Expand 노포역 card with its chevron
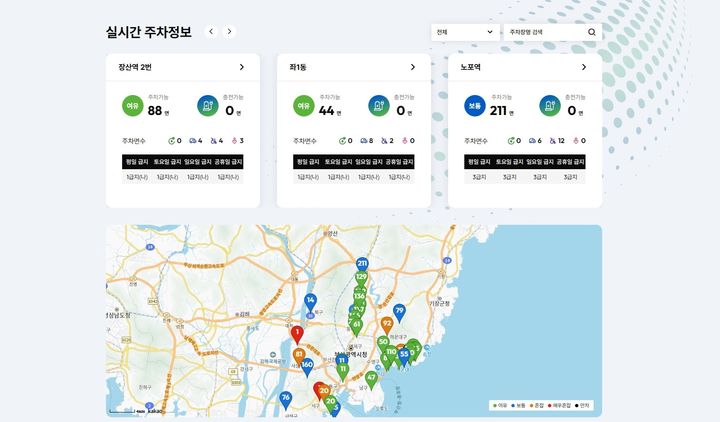 tap(584, 67)
